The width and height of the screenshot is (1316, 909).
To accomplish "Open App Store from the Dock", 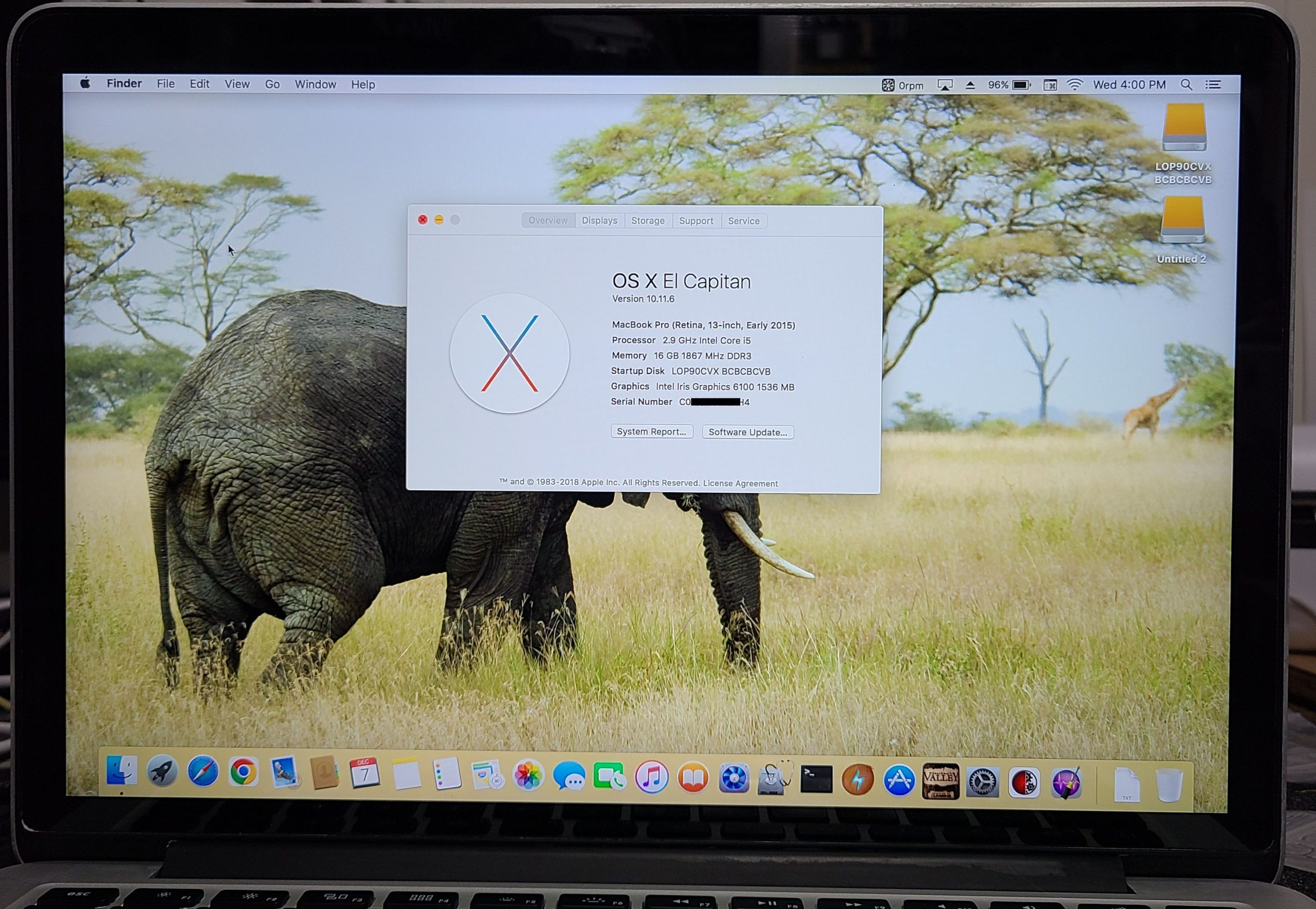I will [899, 780].
